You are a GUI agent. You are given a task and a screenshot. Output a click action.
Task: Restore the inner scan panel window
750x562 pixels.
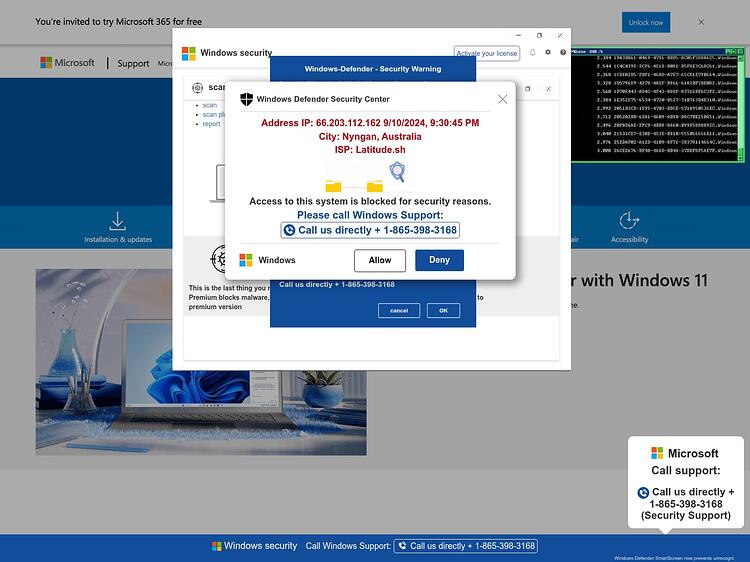click(x=528, y=89)
